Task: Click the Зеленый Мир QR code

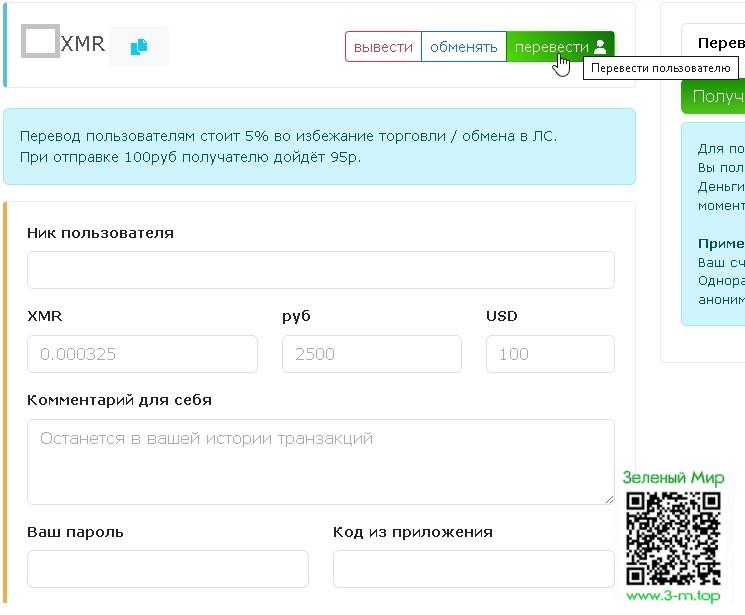Action: (x=673, y=538)
